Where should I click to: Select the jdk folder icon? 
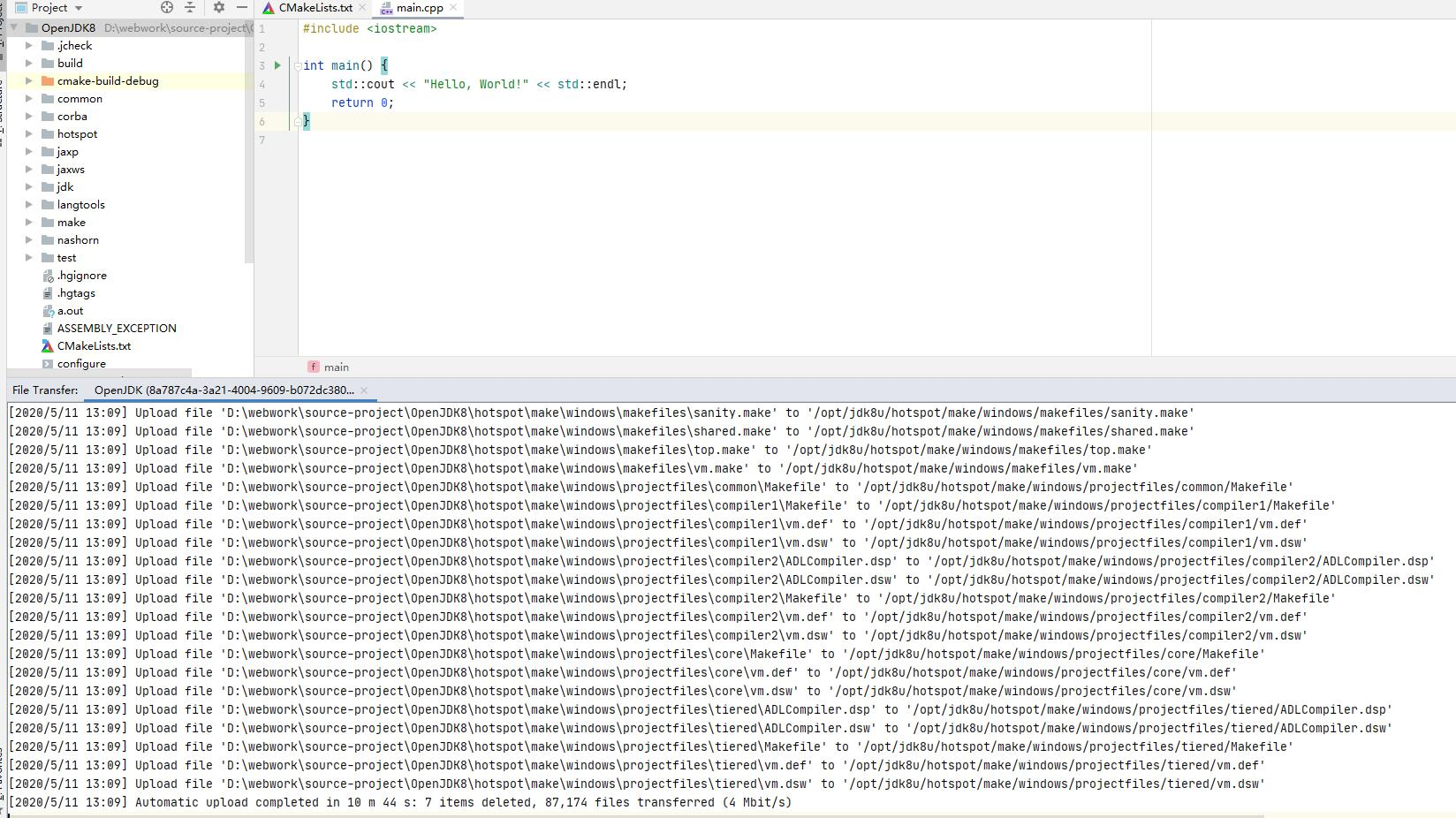(48, 186)
